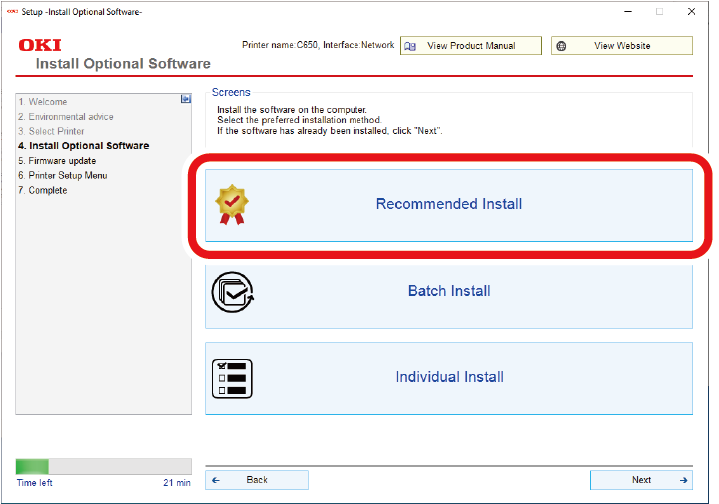Click the Batch Install checklist icon
The height and width of the screenshot is (504, 719).
tap(233, 291)
